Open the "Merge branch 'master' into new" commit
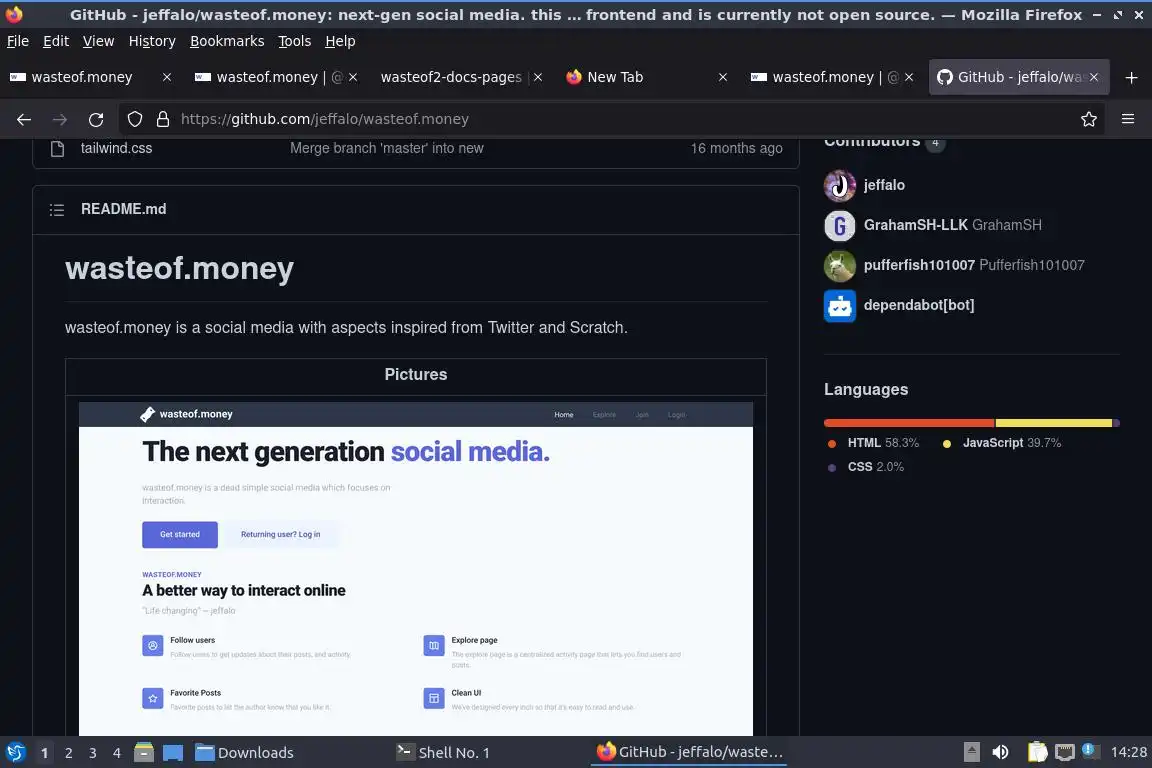1152x768 pixels. [x=386, y=148]
